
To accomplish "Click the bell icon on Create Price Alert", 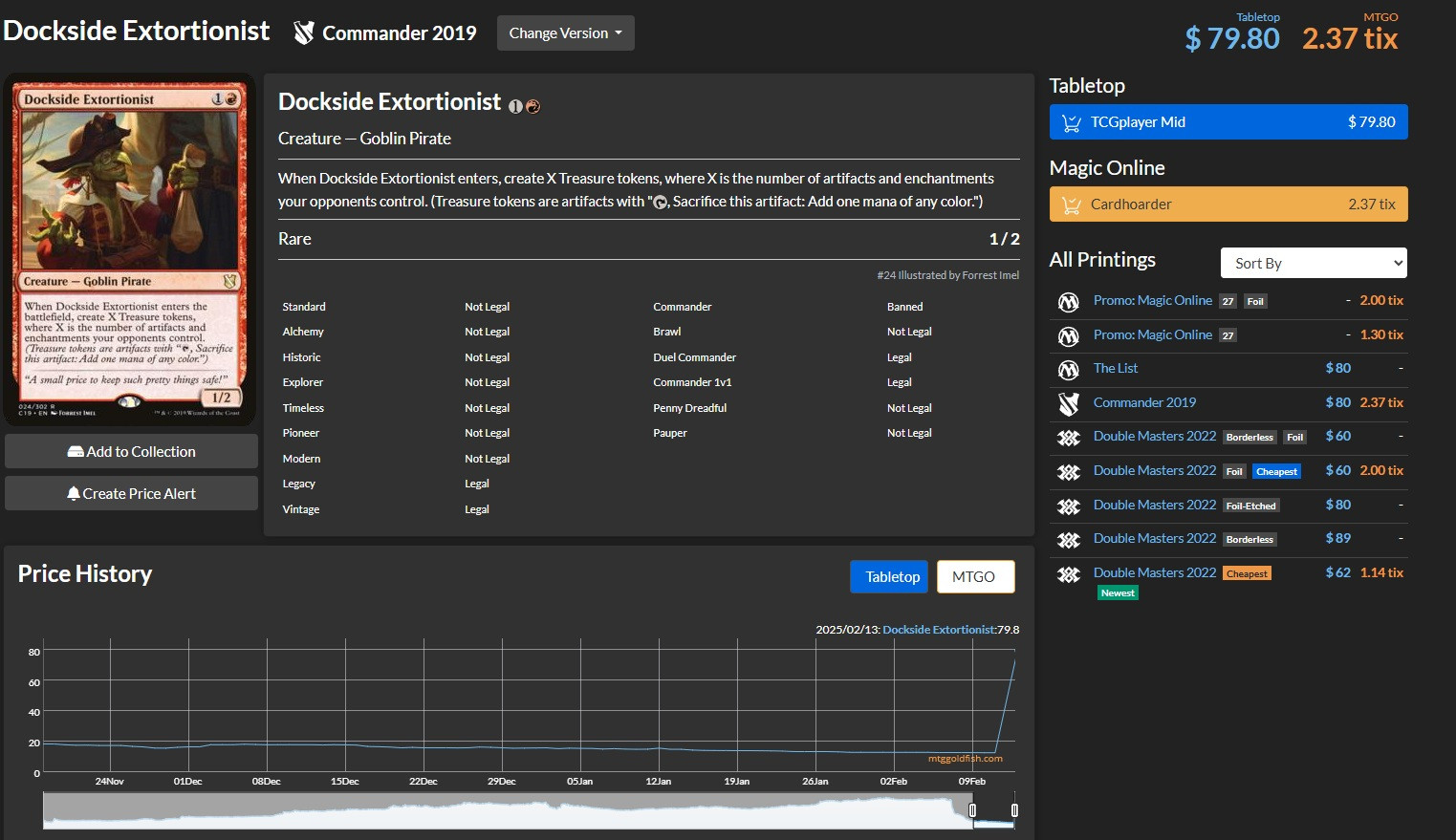I will point(74,494).
